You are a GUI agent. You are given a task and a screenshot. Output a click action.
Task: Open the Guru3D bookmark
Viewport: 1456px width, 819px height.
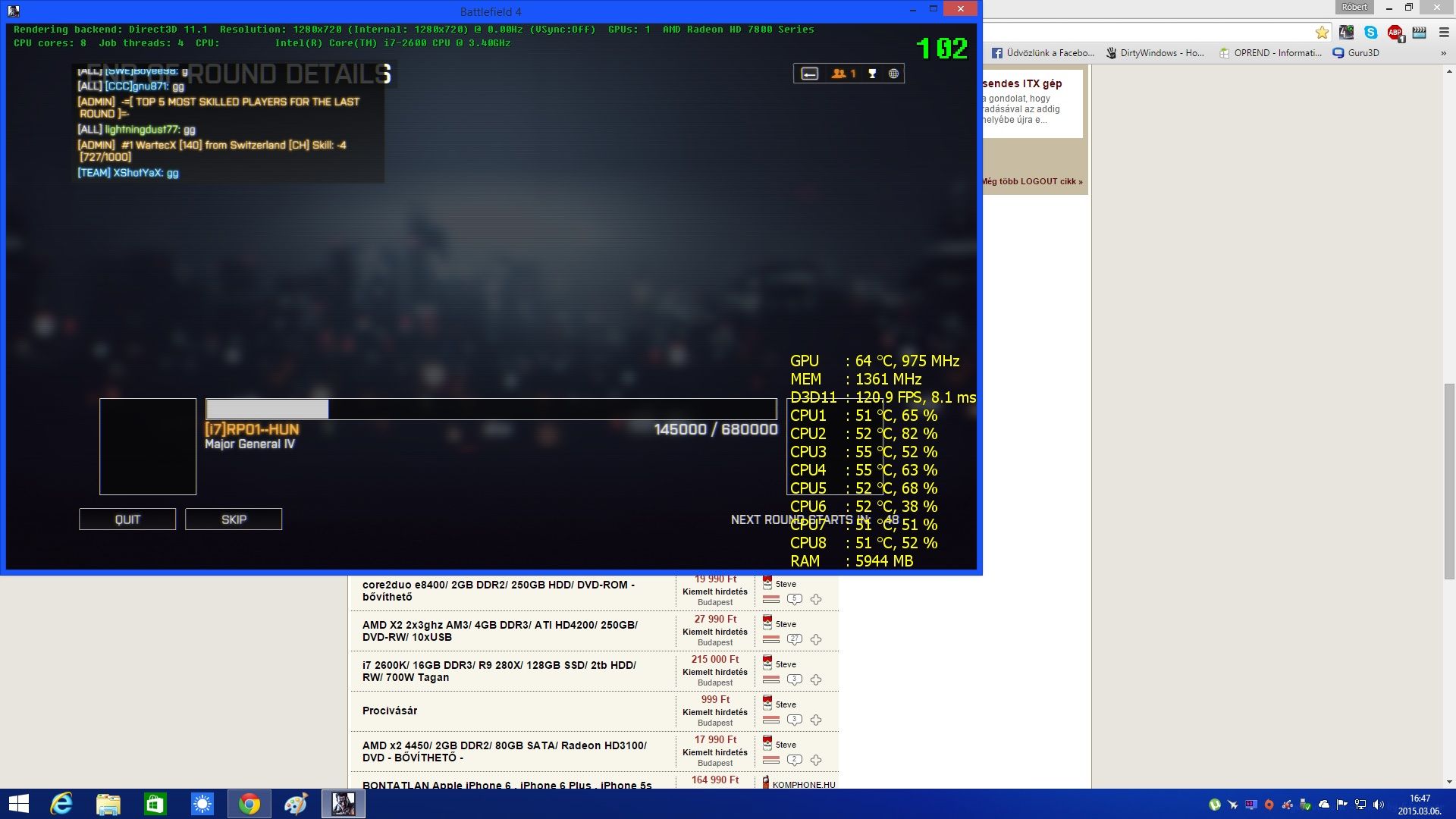pyautogui.click(x=1356, y=53)
